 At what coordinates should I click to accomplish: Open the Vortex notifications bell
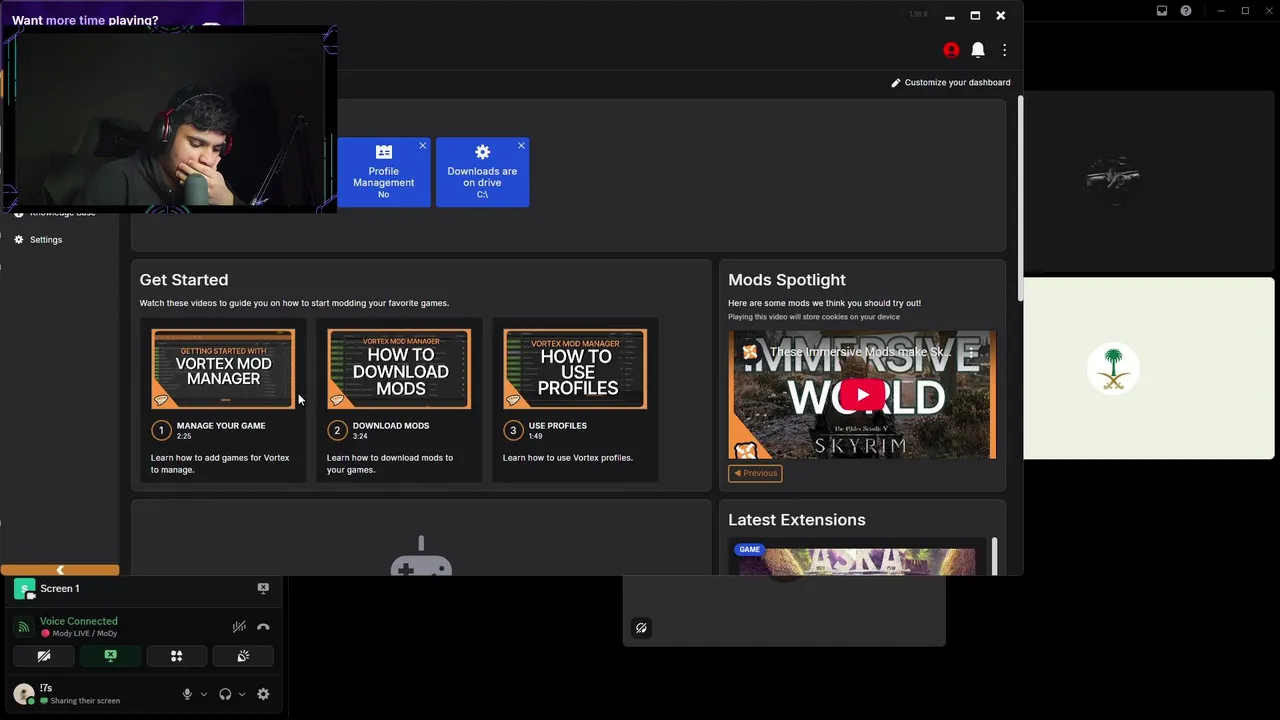pos(978,50)
